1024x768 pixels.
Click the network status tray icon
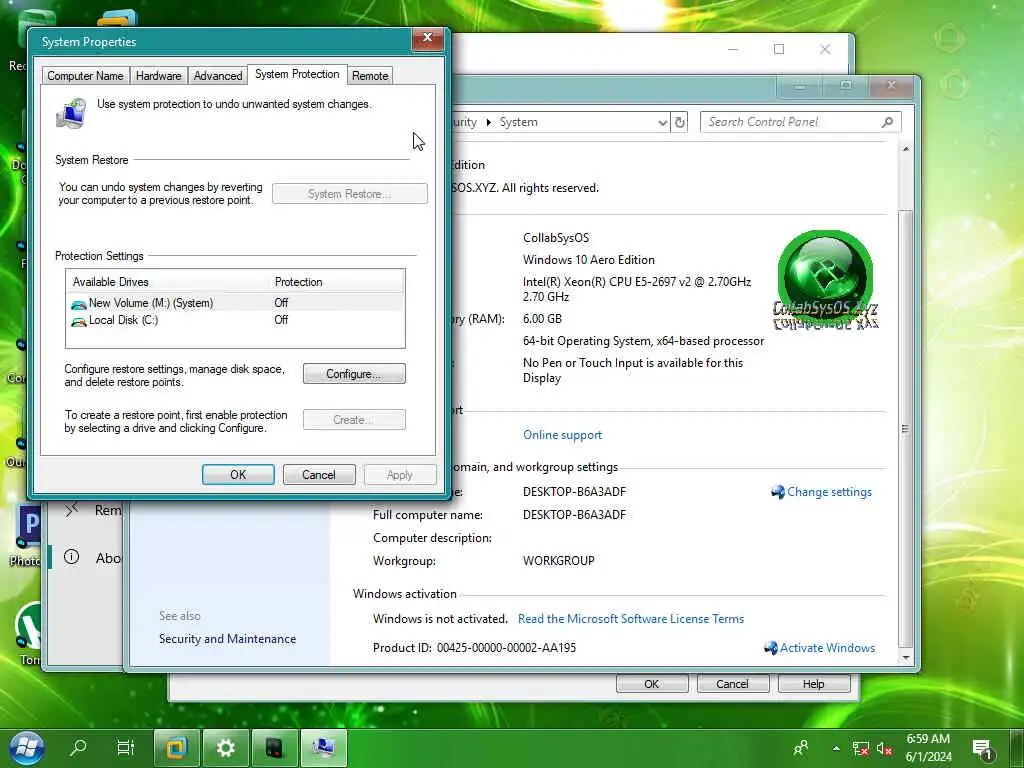[861, 748]
